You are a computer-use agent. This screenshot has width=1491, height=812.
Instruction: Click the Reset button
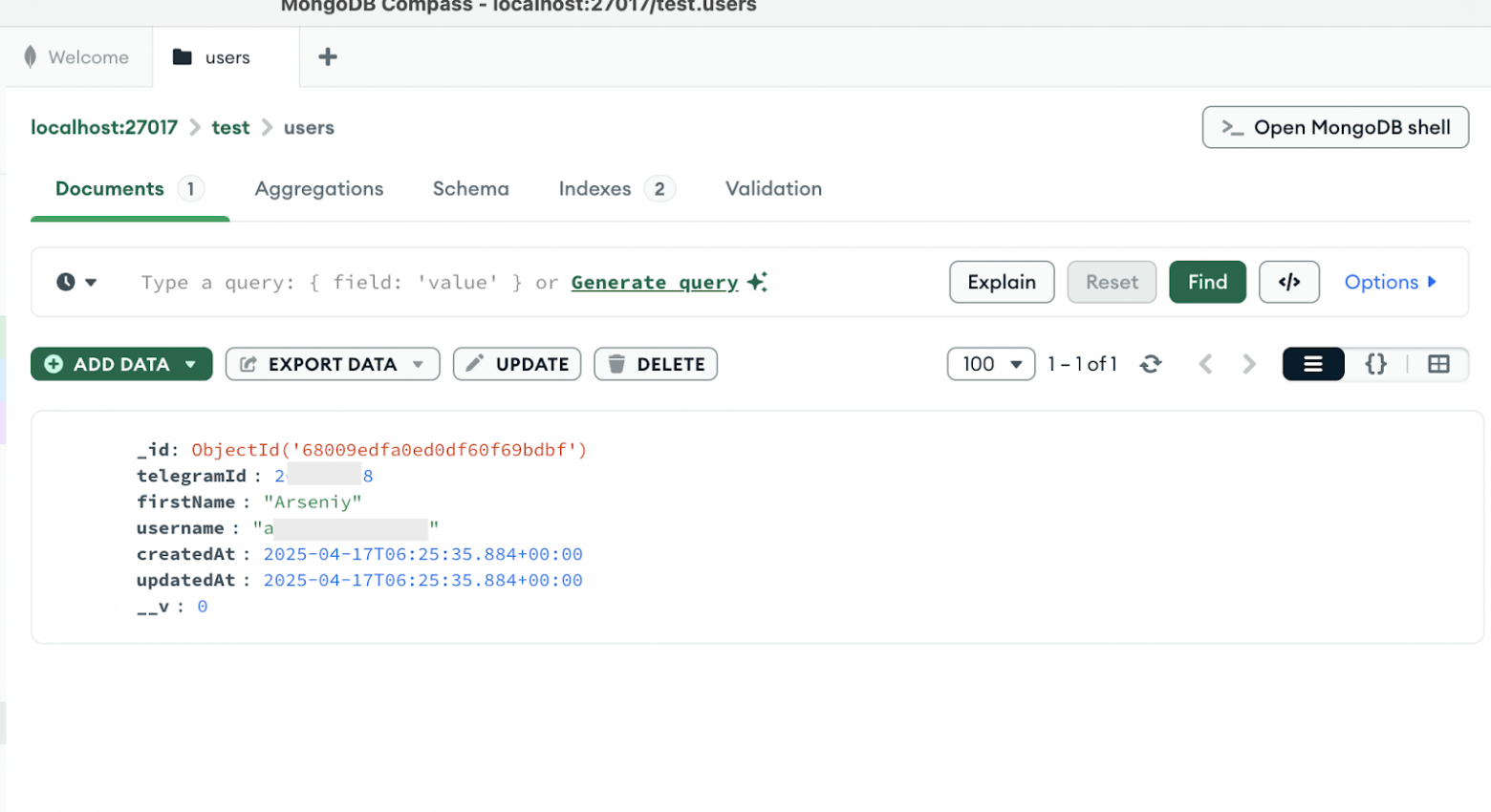[x=1112, y=282]
